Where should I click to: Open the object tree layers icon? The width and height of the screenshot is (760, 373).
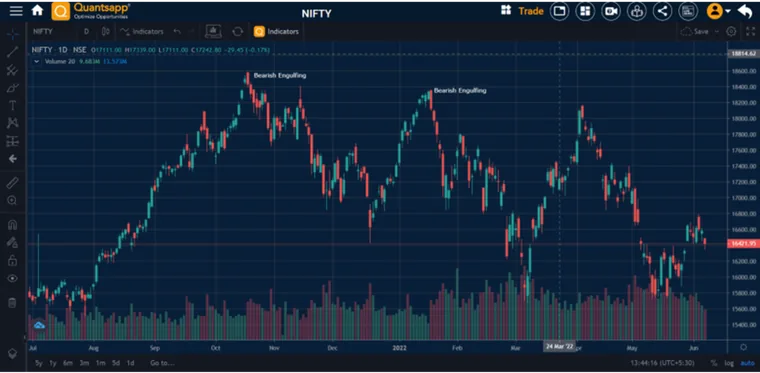[x=12, y=354]
